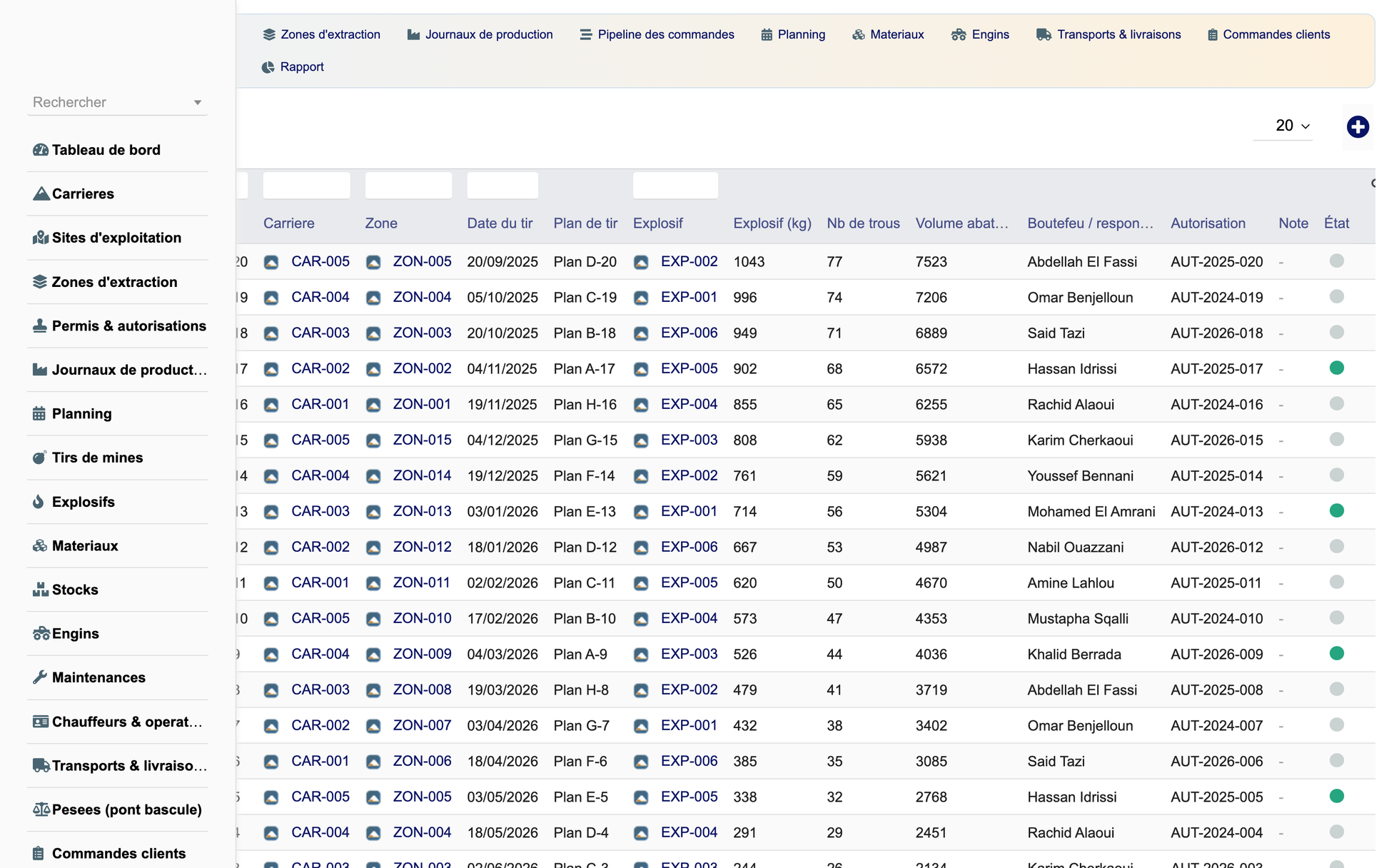Open Planning tab in top bar
1389x868 pixels.
(x=793, y=34)
